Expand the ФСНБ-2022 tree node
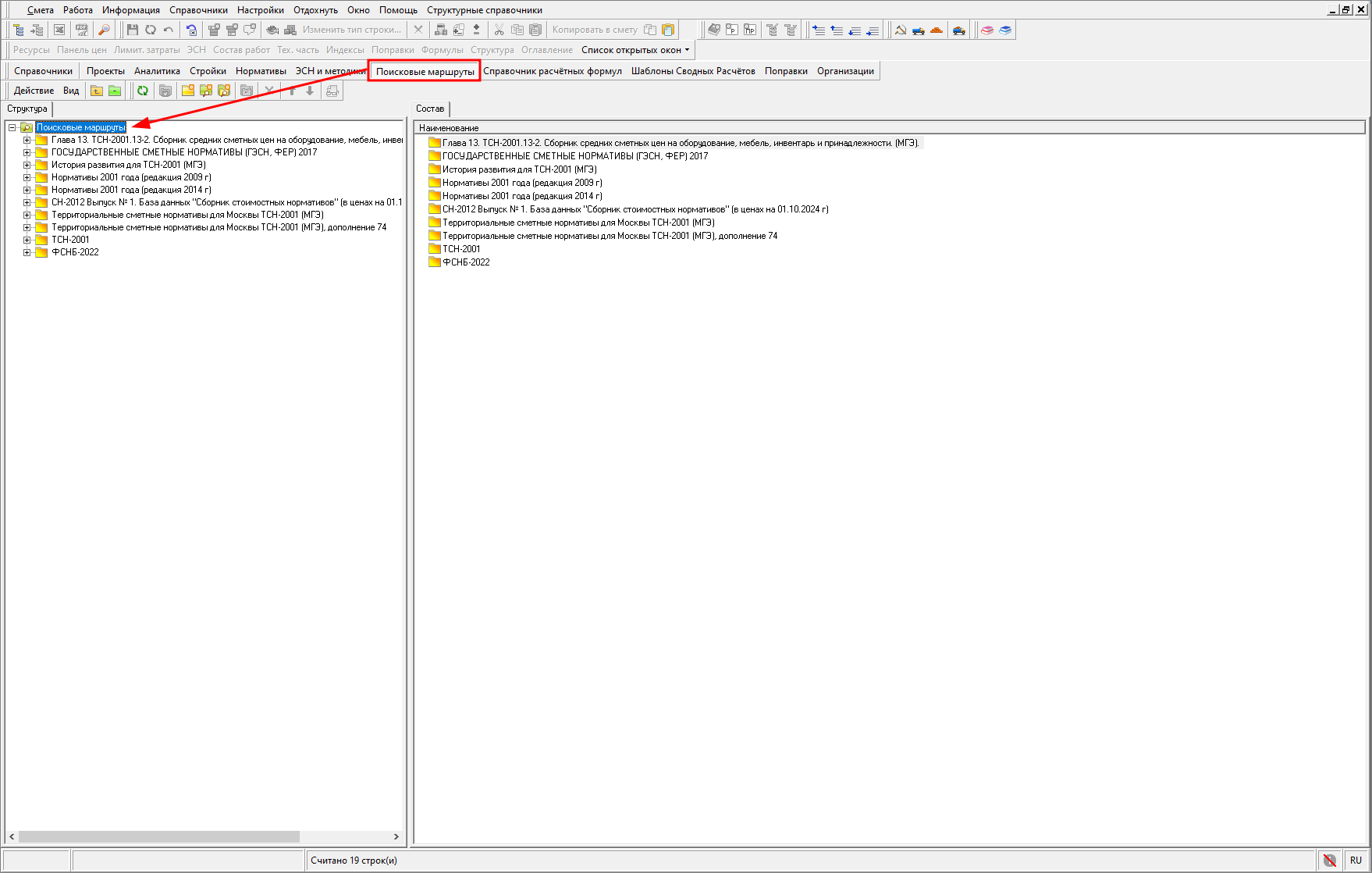 27,252
